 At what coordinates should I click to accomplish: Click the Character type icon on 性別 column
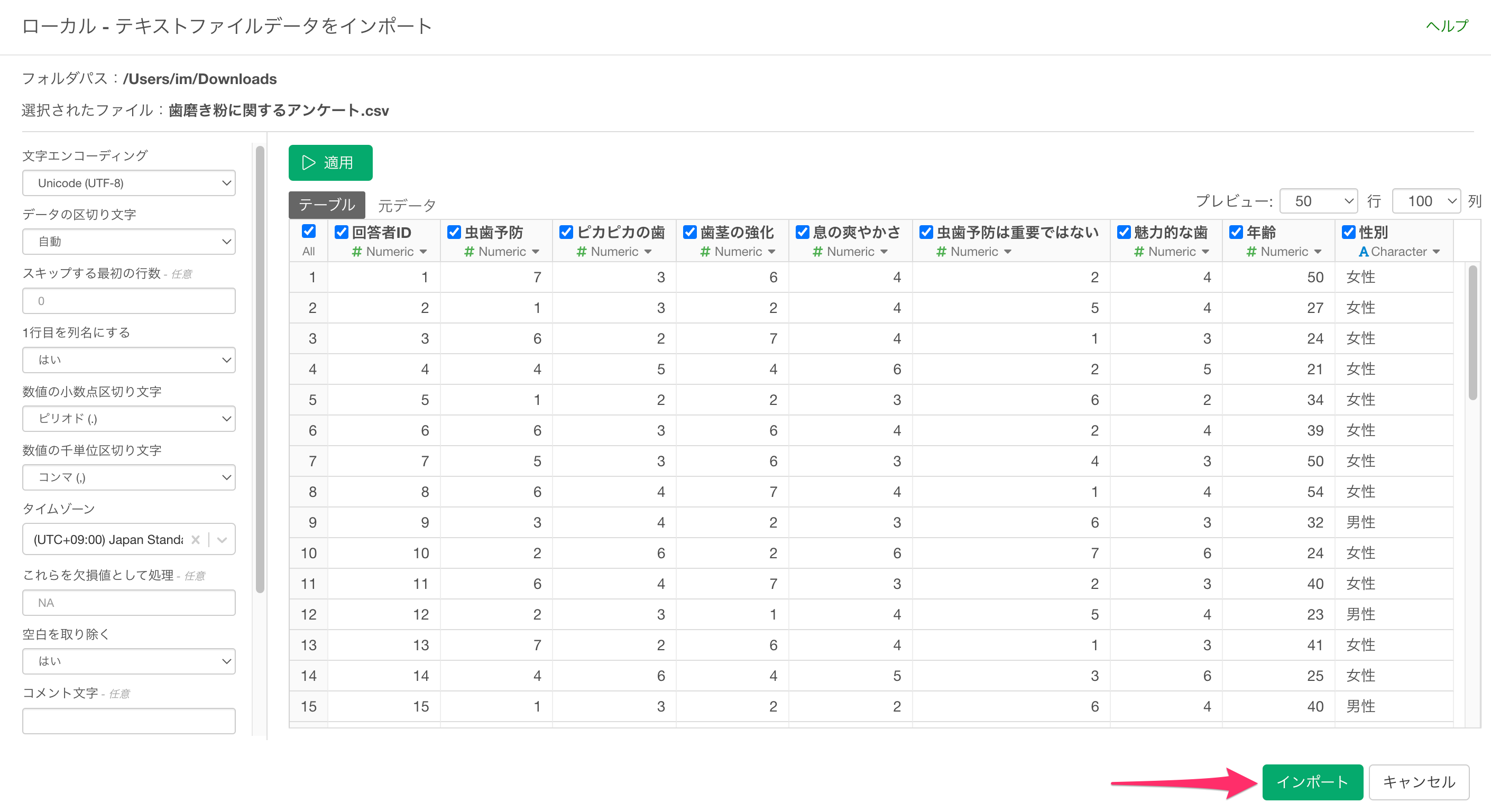tap(1365, 251)
